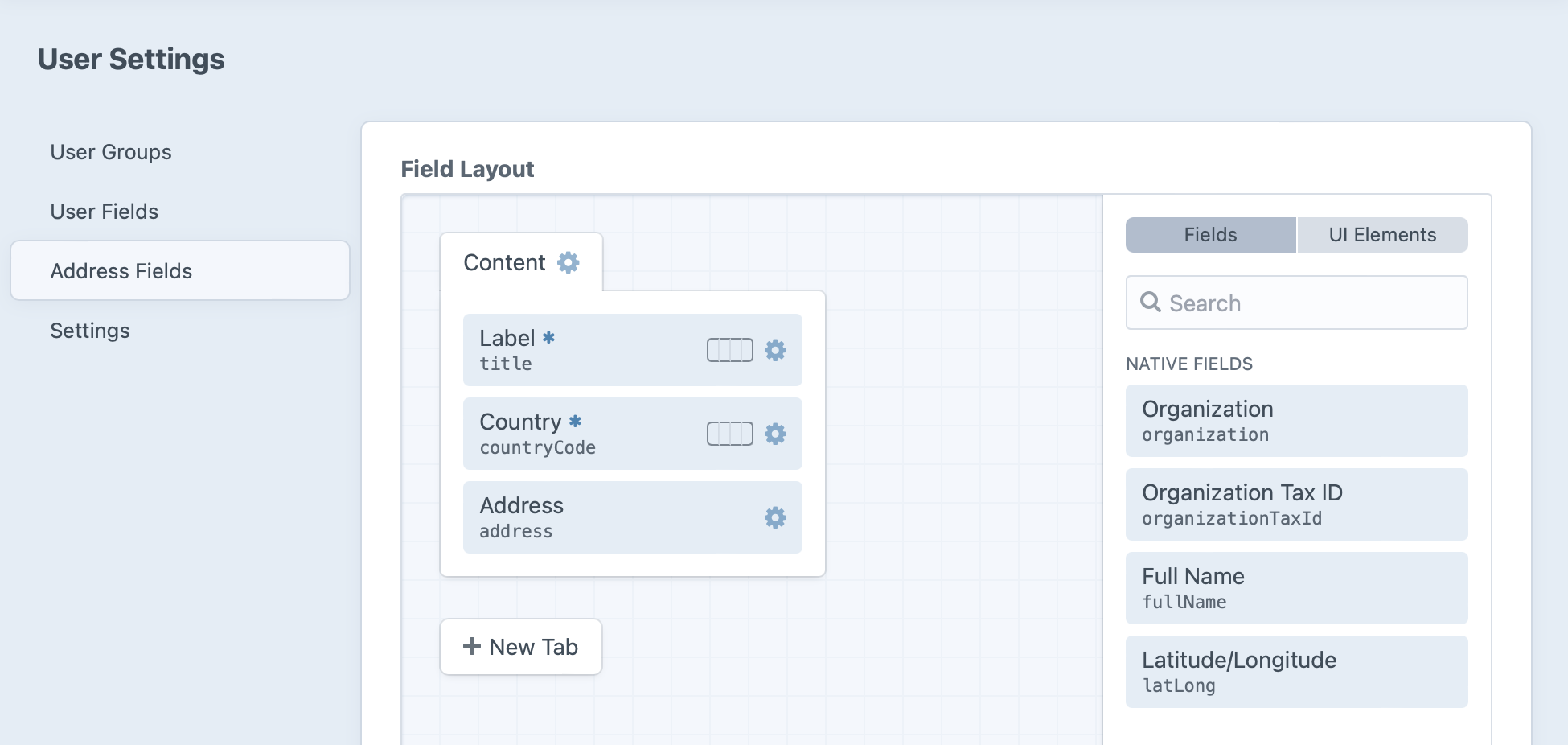Viewport: 1568px width, 745px height.
Task: Open the User Settings heading link
Action: (133, 58)
